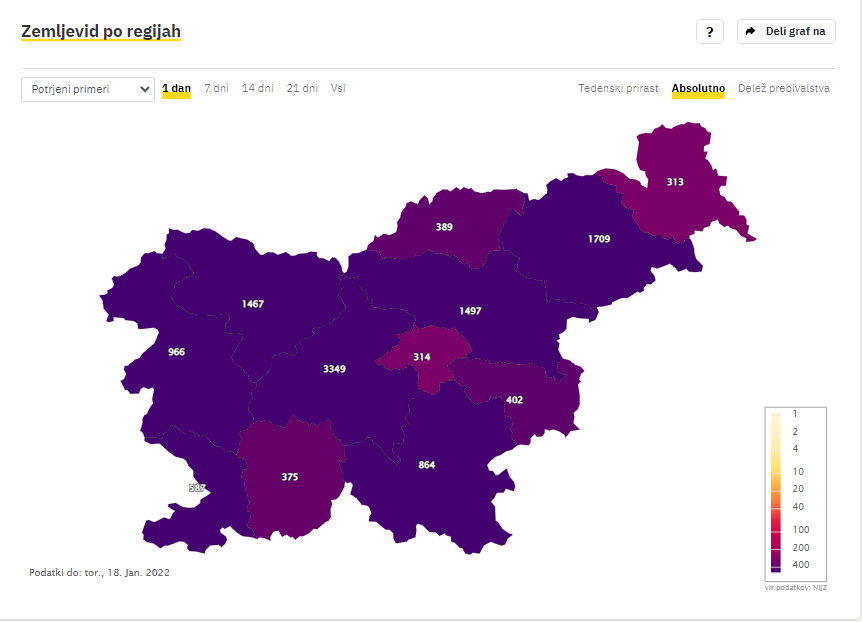Switch to 7 dni range

[x=217, y=89]
